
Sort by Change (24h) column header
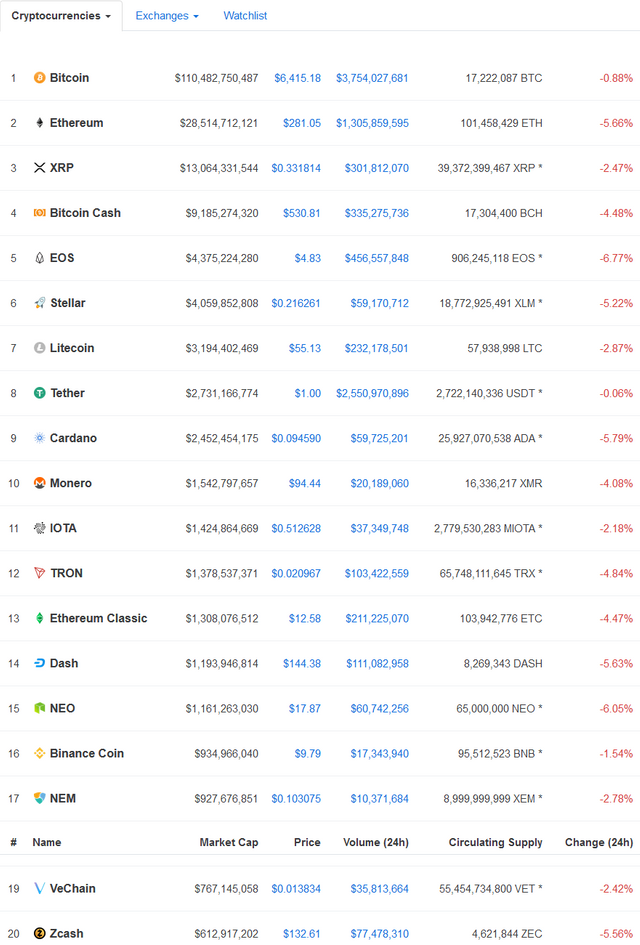(x=598, y=842)
